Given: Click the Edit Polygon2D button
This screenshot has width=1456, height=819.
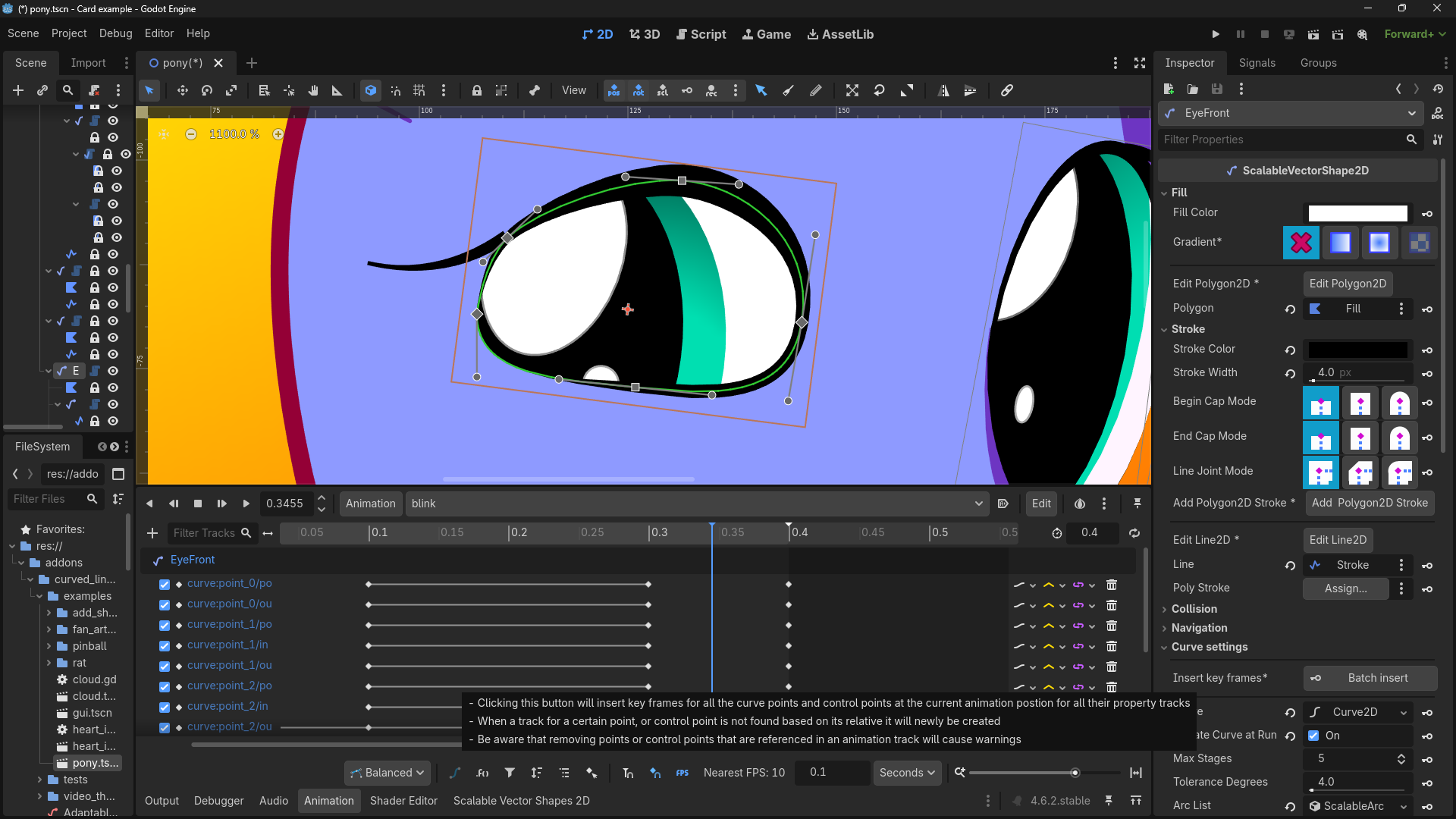Looking at the screenshot, I should click(1348, 284).
